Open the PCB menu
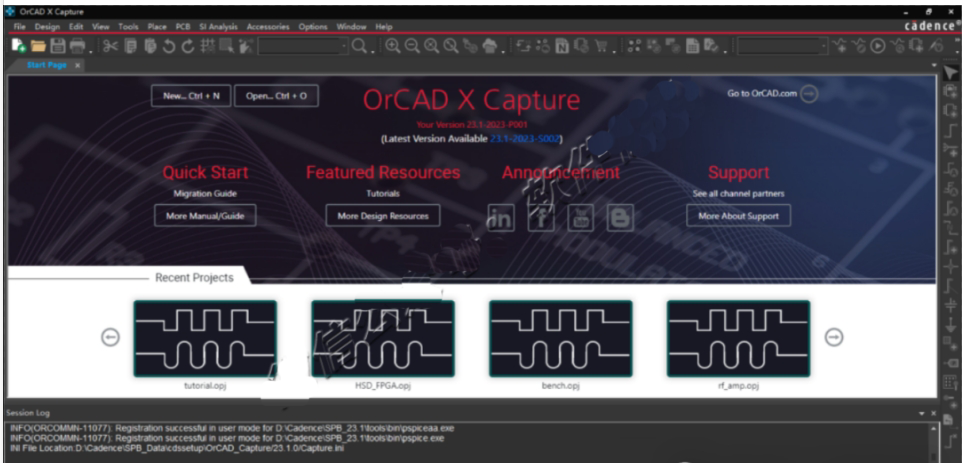 (x=183, y=27)
